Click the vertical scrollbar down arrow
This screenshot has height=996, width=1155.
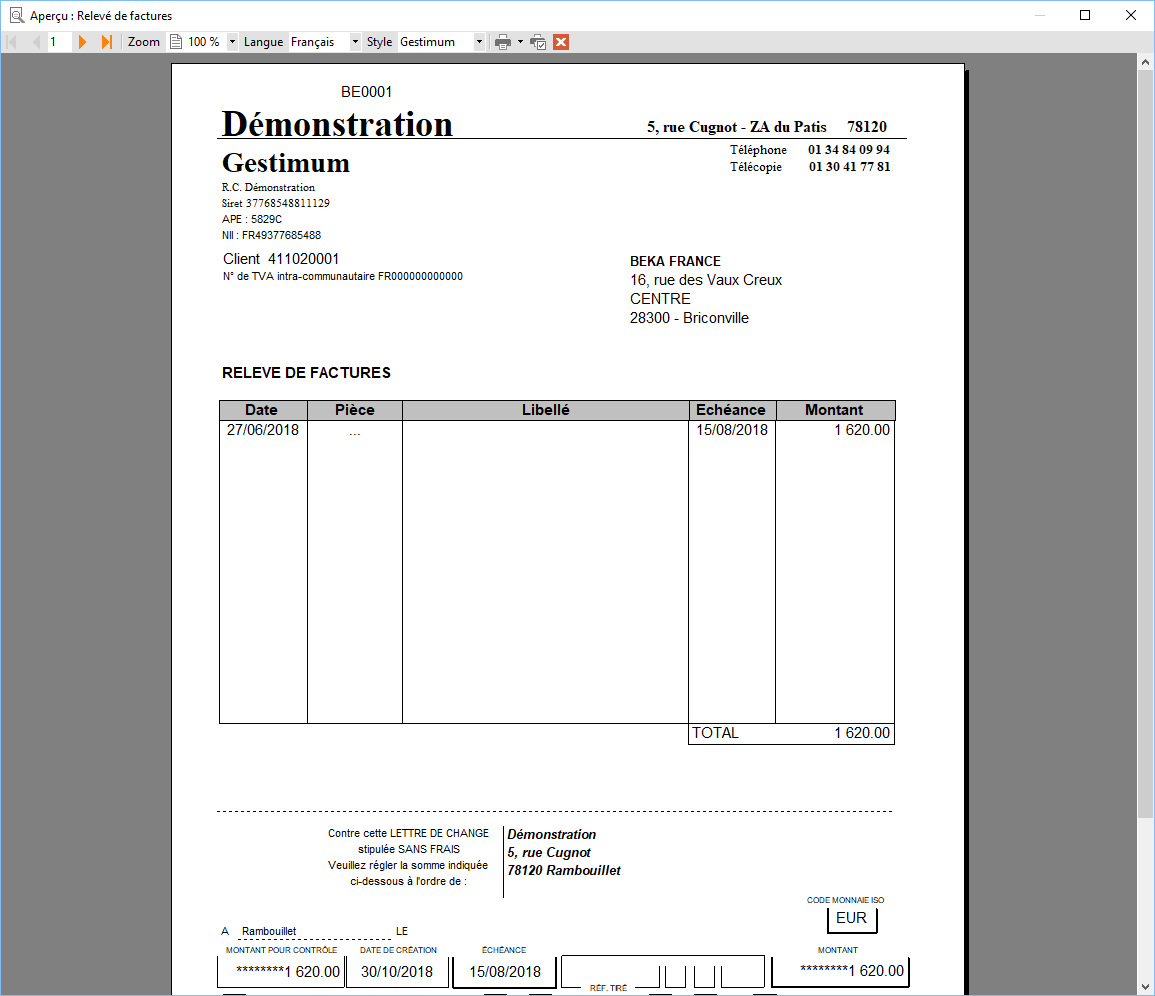tap(1145, 986)
